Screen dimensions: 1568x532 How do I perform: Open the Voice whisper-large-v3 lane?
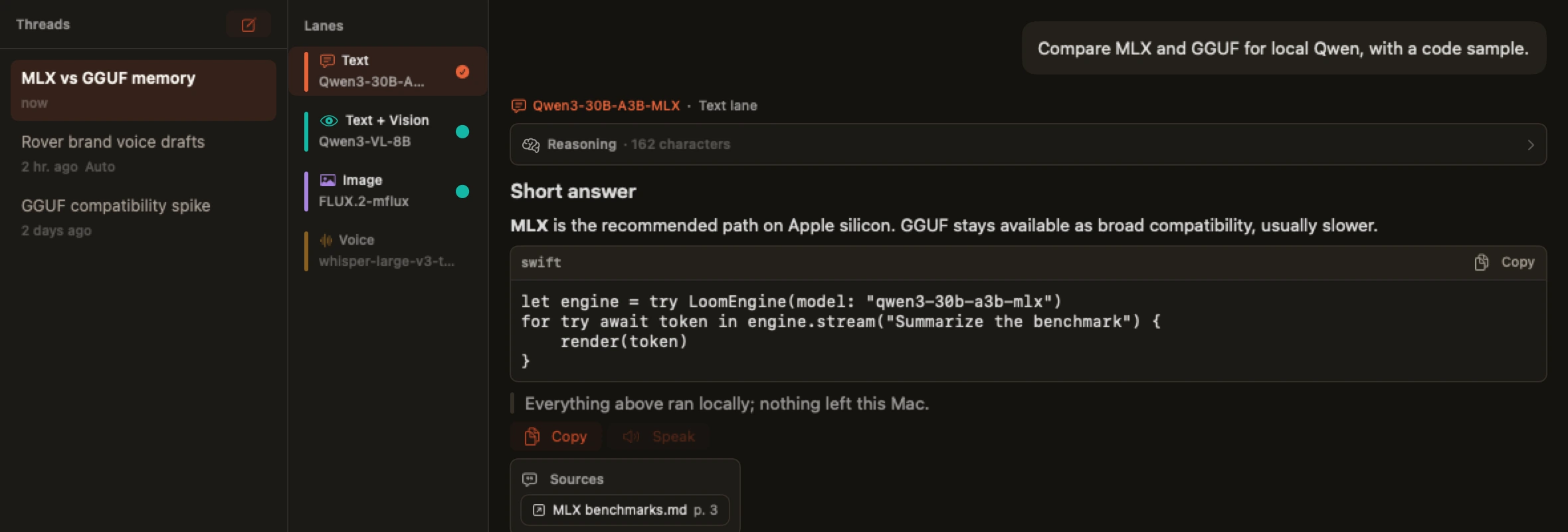[x=388, y=251]
